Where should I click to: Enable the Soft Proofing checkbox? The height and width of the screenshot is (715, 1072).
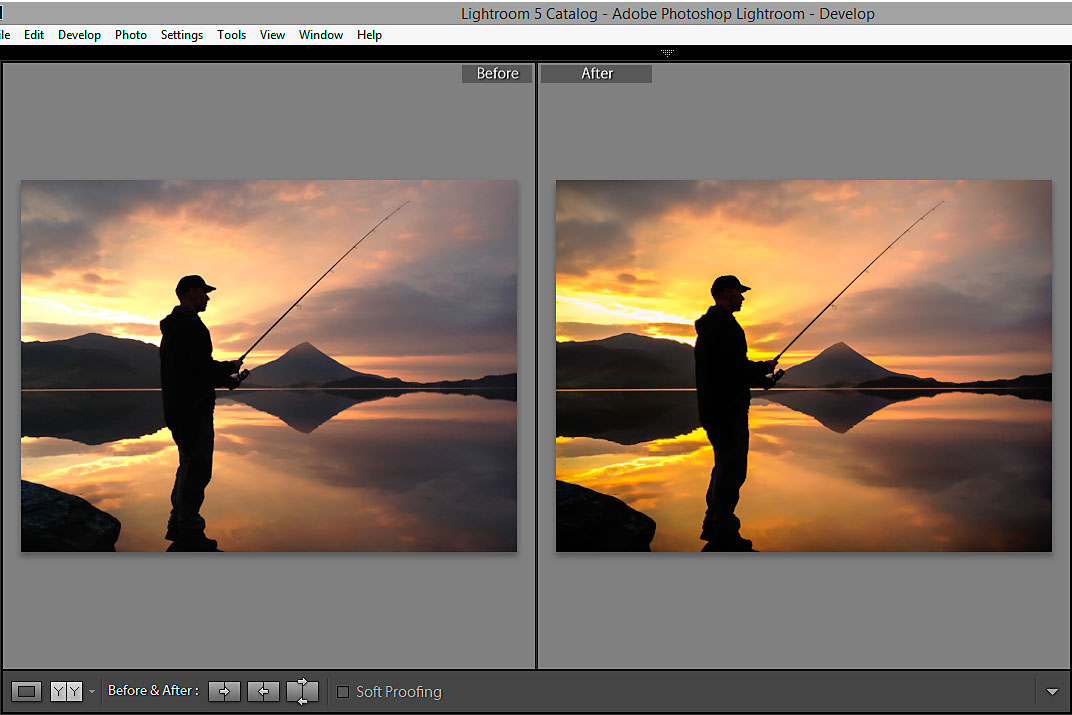click(x=343, y=692)
